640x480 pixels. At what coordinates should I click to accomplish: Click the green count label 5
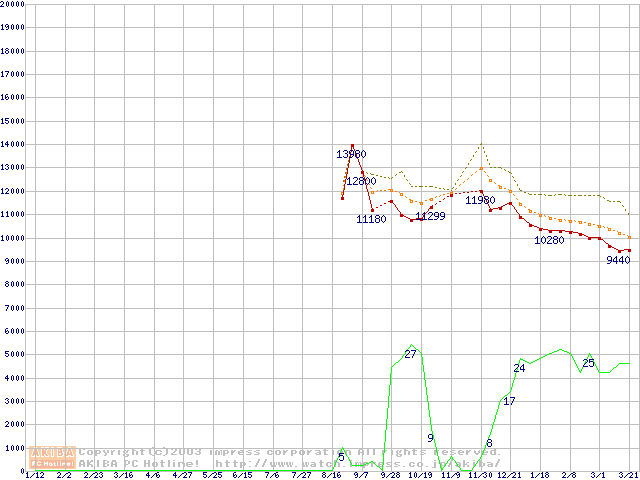[341, 457]
